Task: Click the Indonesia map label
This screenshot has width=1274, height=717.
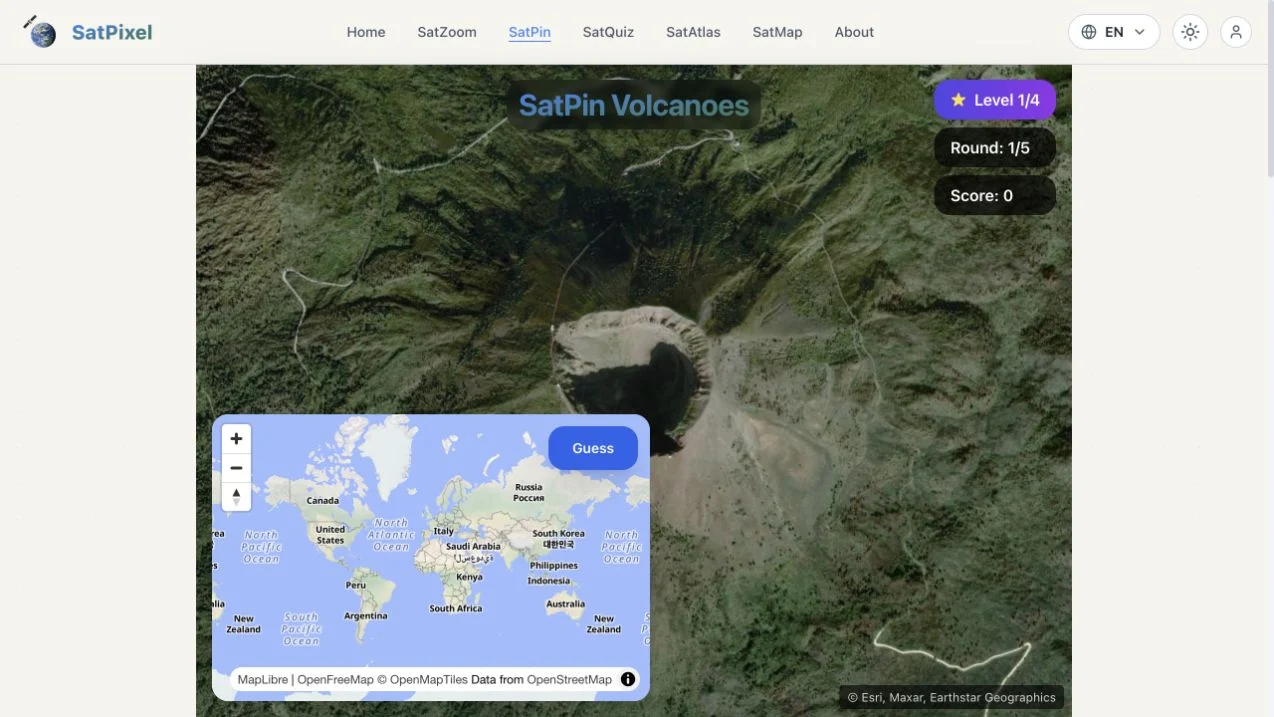Action: [x=548, y=581]
